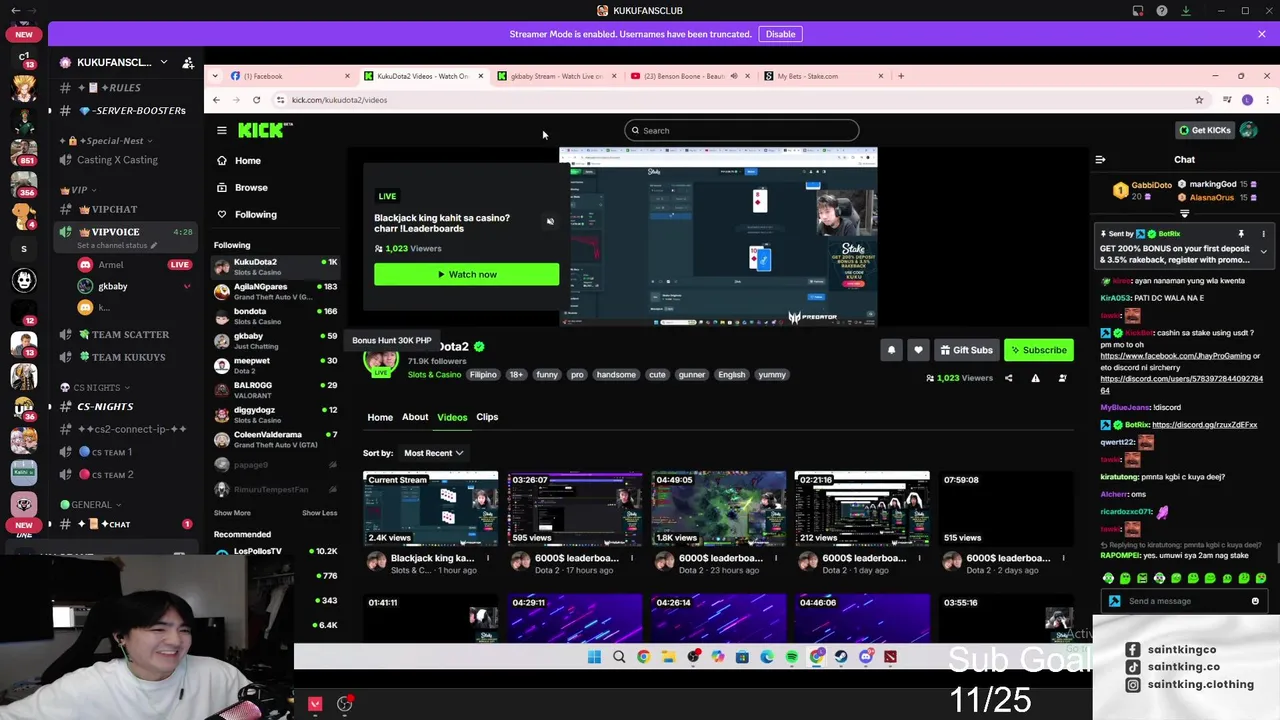The width and height of the screenshot is (1280, 720).
Task: Select KukuDota2 in Following list
Action: (275, 266)
